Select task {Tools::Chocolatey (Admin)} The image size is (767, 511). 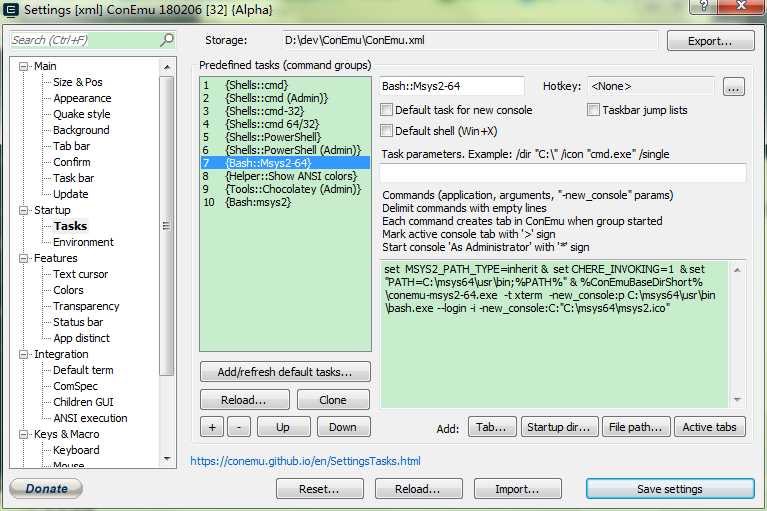click(285, 189)
